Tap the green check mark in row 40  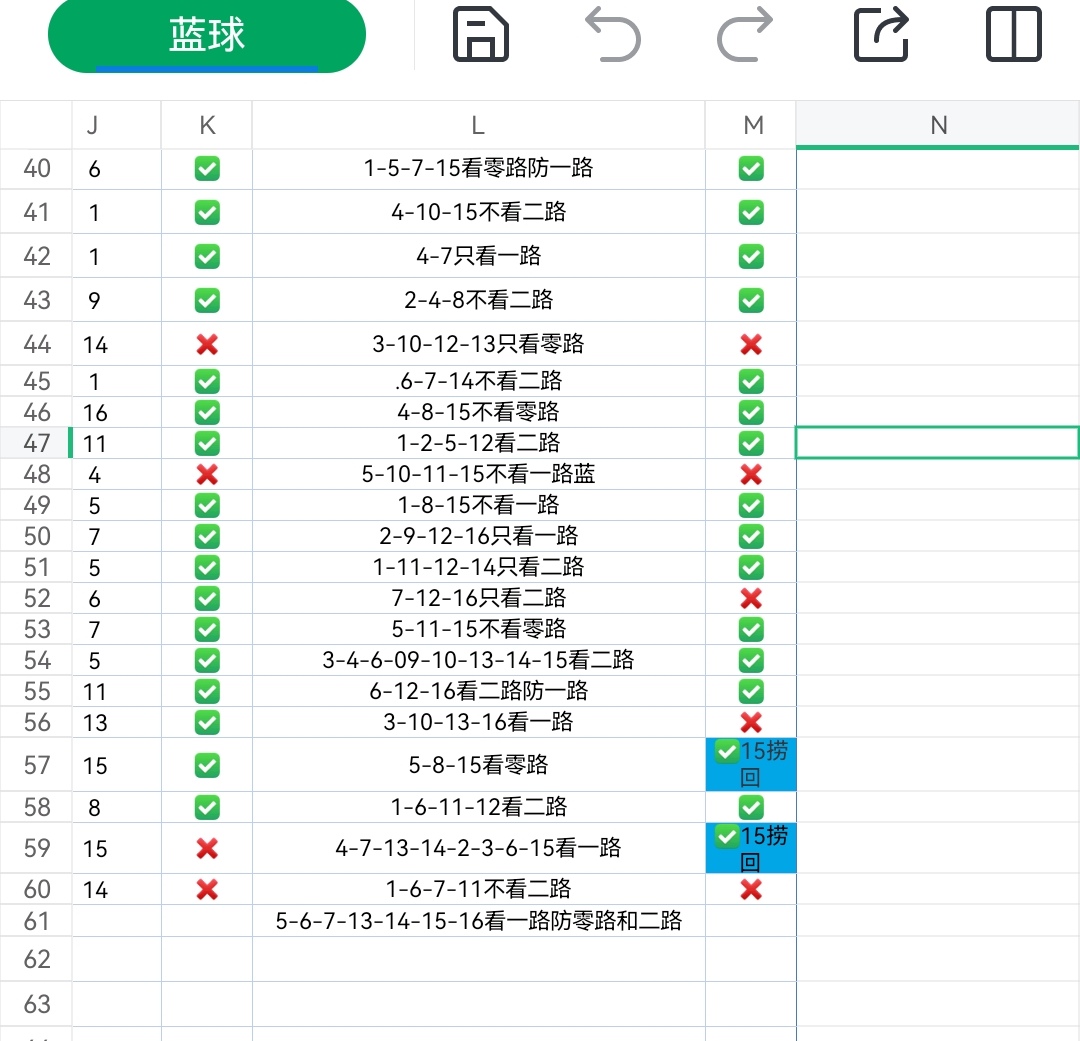(x=206, y=168)
